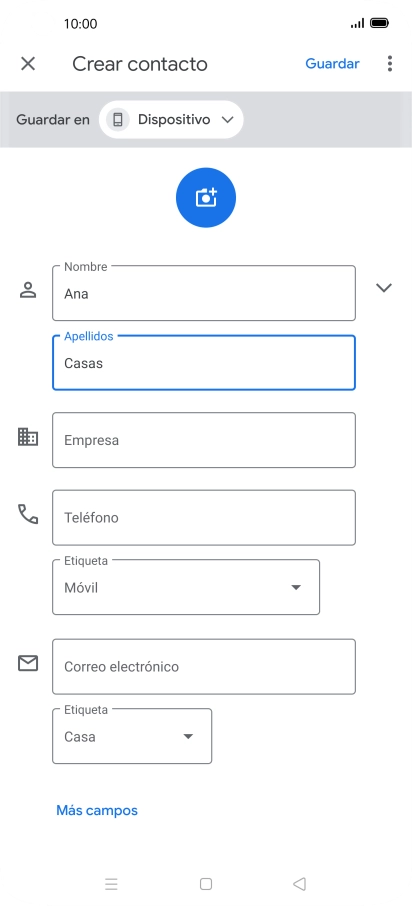
Task: Open the Móvil phone label dropdown
Action: tap(186, 587)
